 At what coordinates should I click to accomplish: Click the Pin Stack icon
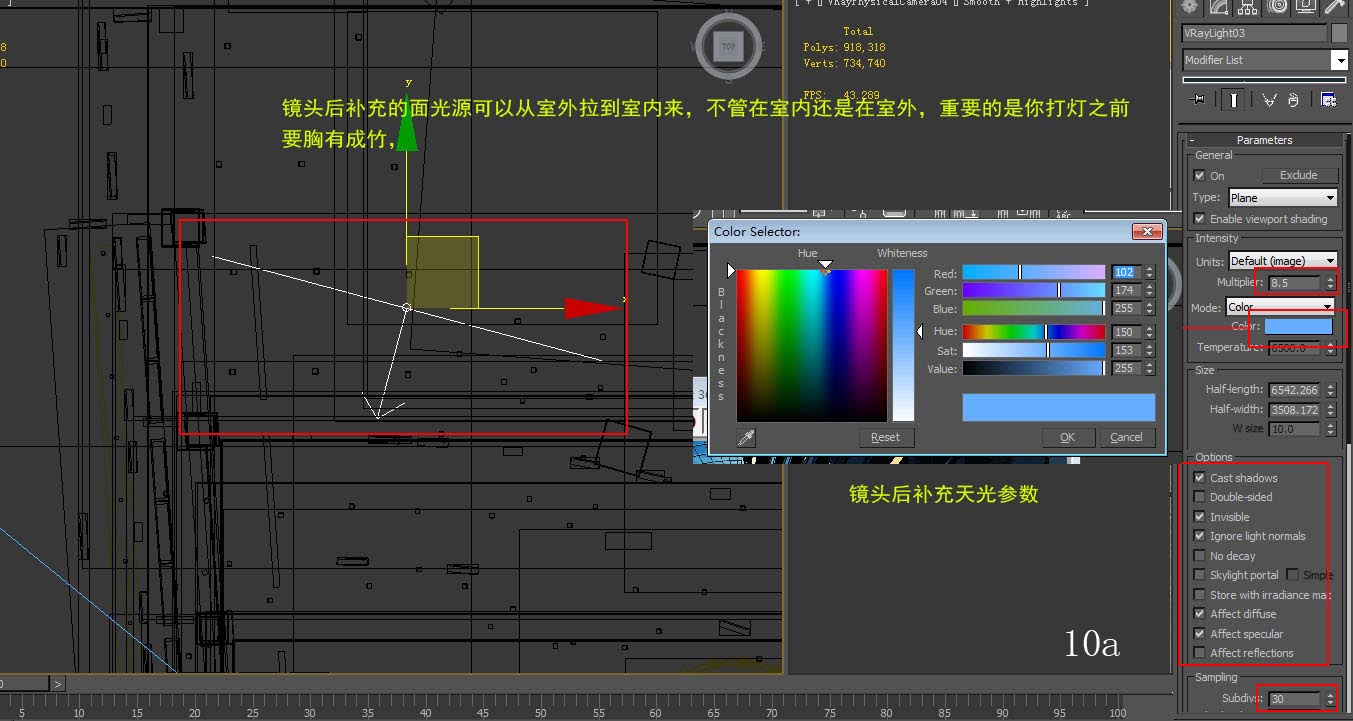point(1199,100)
